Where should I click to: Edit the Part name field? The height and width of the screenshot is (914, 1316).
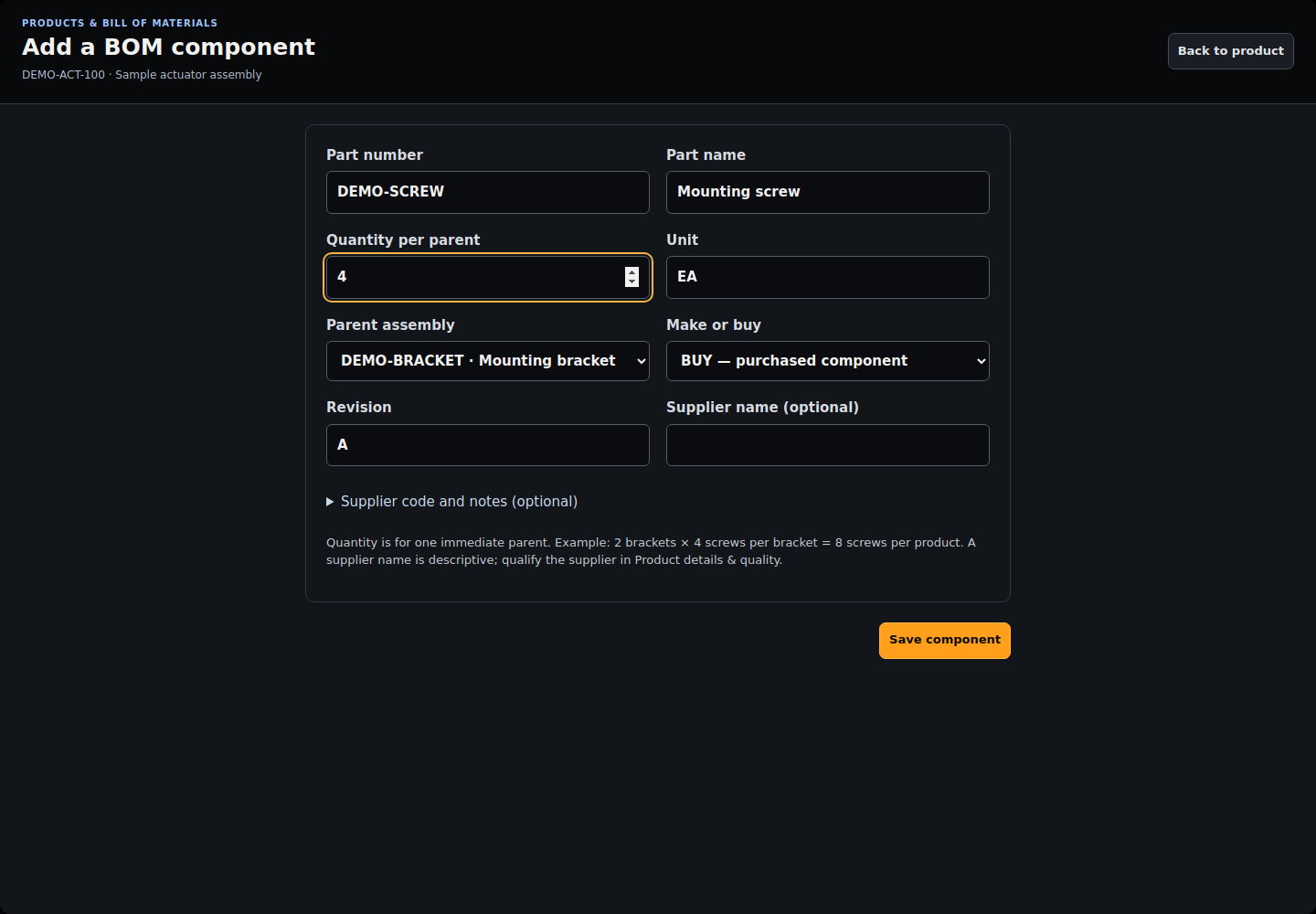[828, 192]
